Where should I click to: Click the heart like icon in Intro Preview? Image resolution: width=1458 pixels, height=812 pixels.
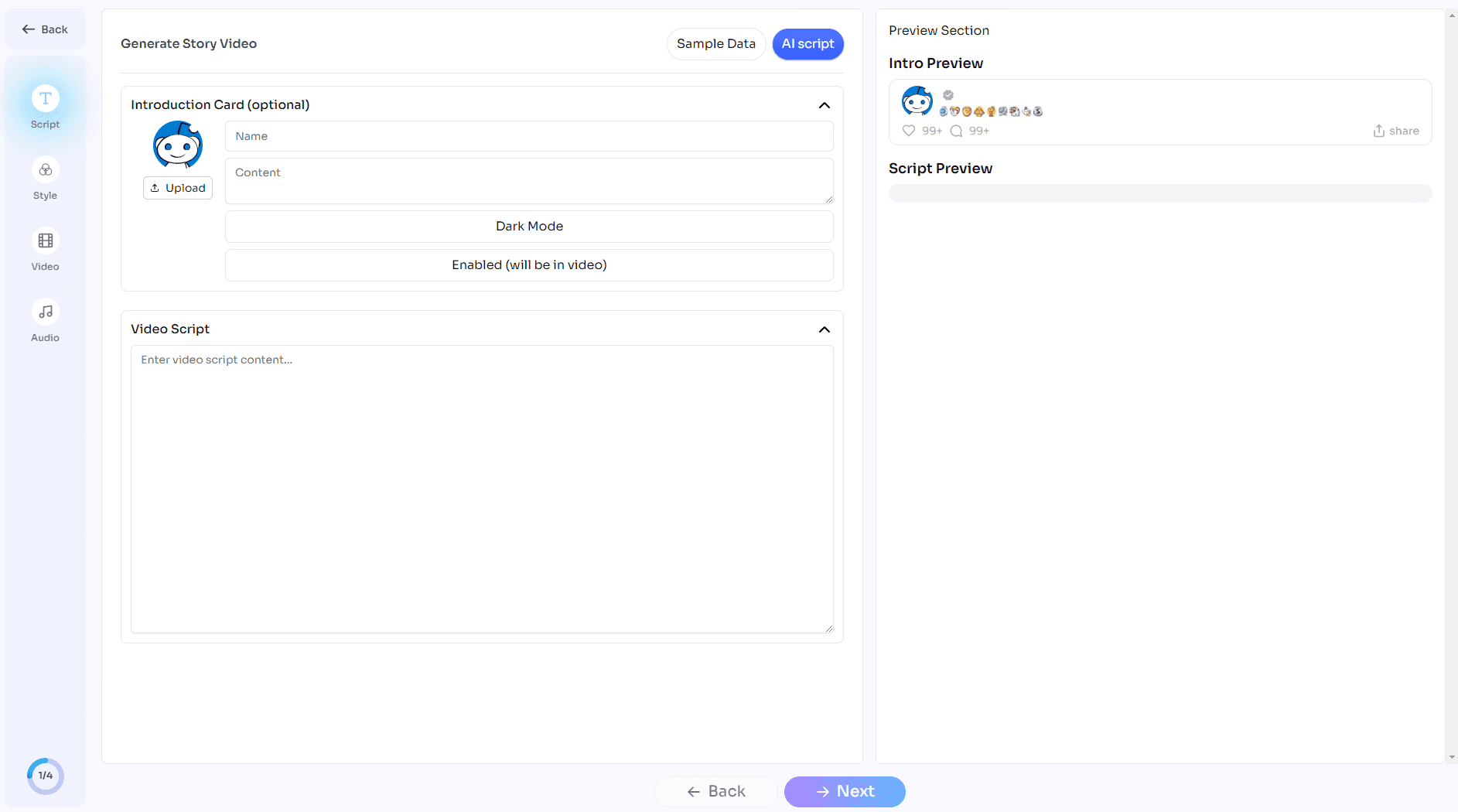tap(909, 131)
